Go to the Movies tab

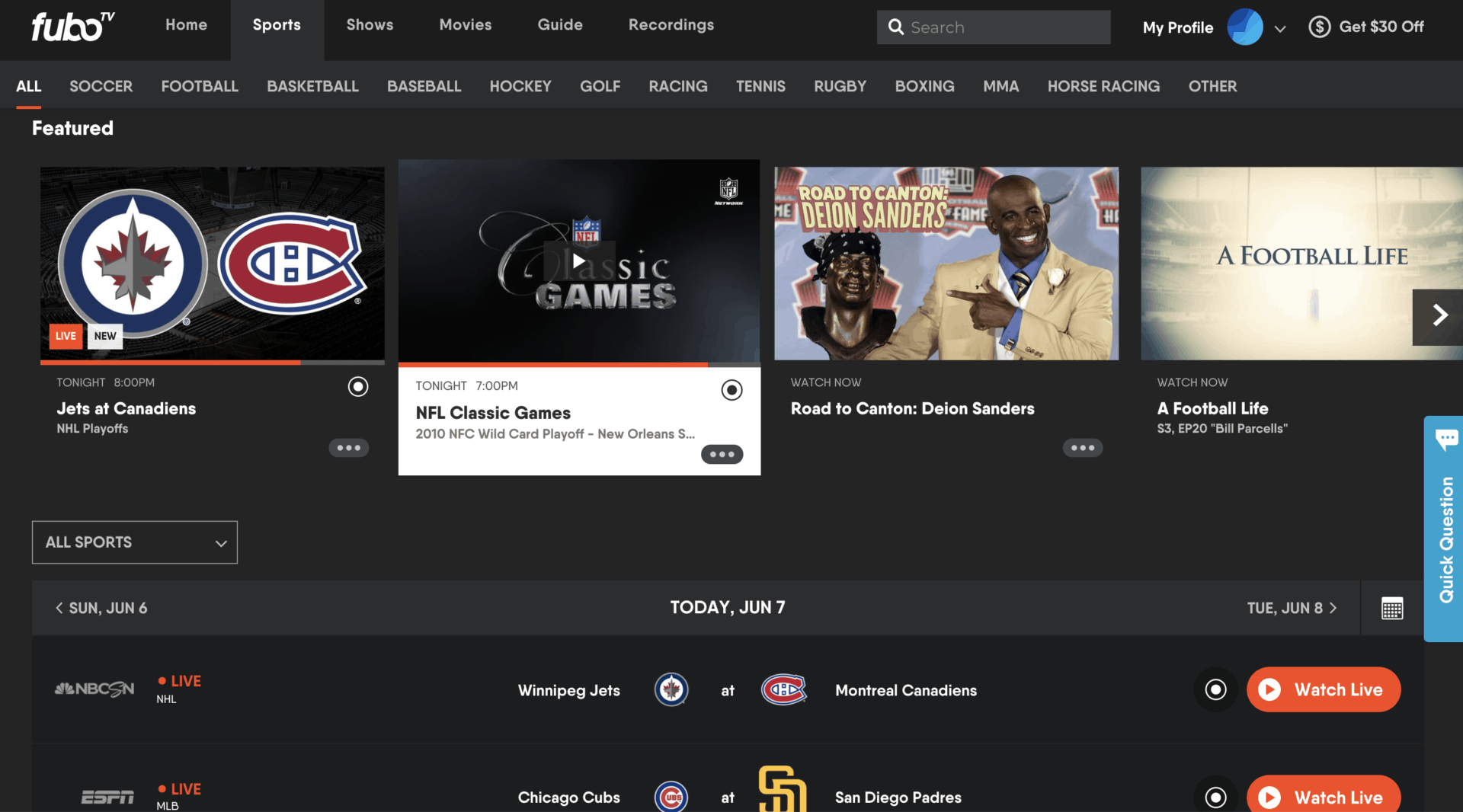pyautogui.click(x=465, y=25)
